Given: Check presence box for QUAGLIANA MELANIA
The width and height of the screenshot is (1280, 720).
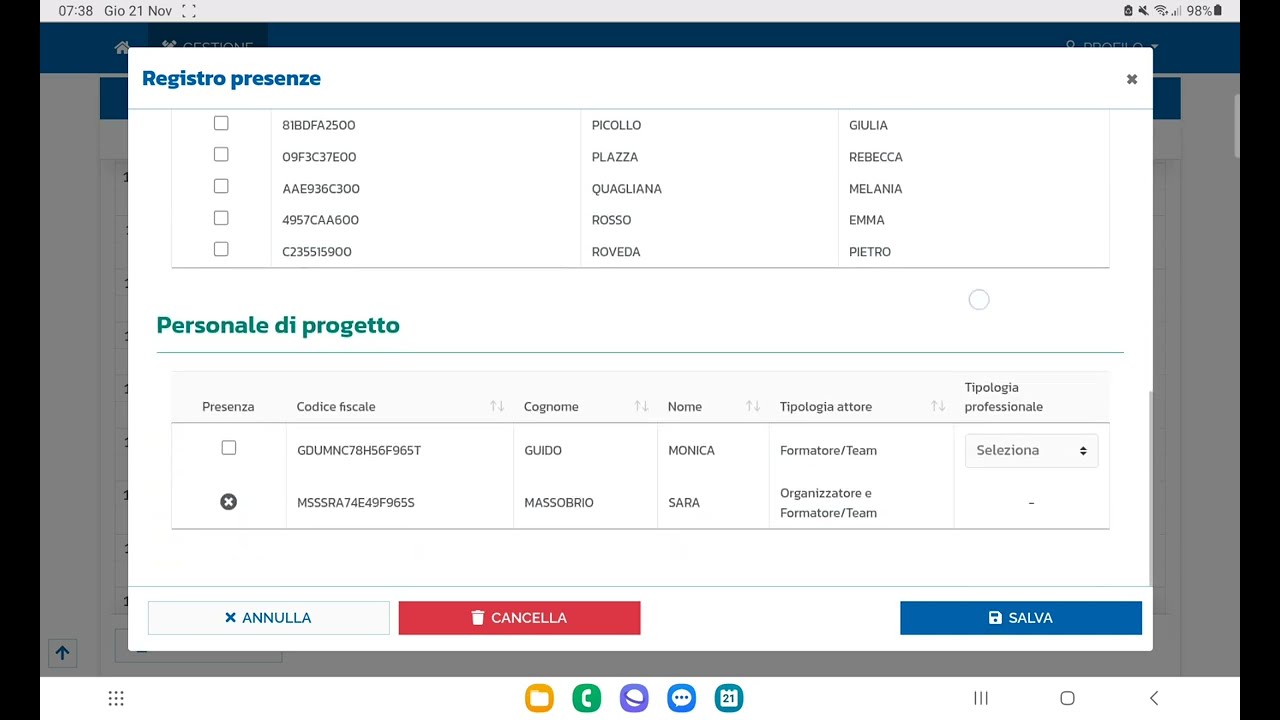Looking at the screenshot, I should coord(221,187).
